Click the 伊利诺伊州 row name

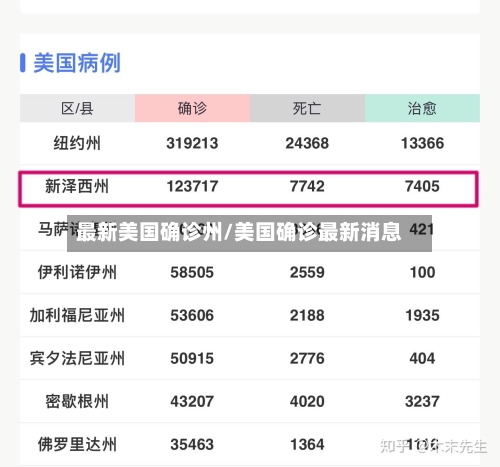tap(77, 272)
